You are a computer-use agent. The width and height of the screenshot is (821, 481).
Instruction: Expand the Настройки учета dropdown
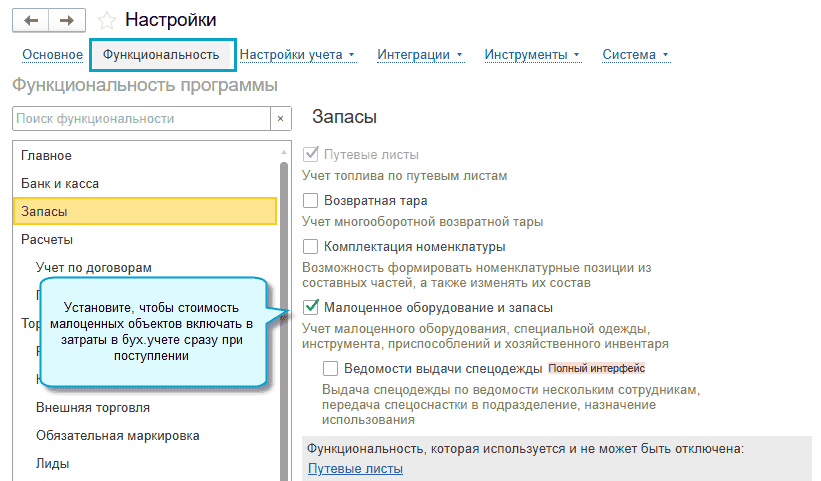(297, 55)
